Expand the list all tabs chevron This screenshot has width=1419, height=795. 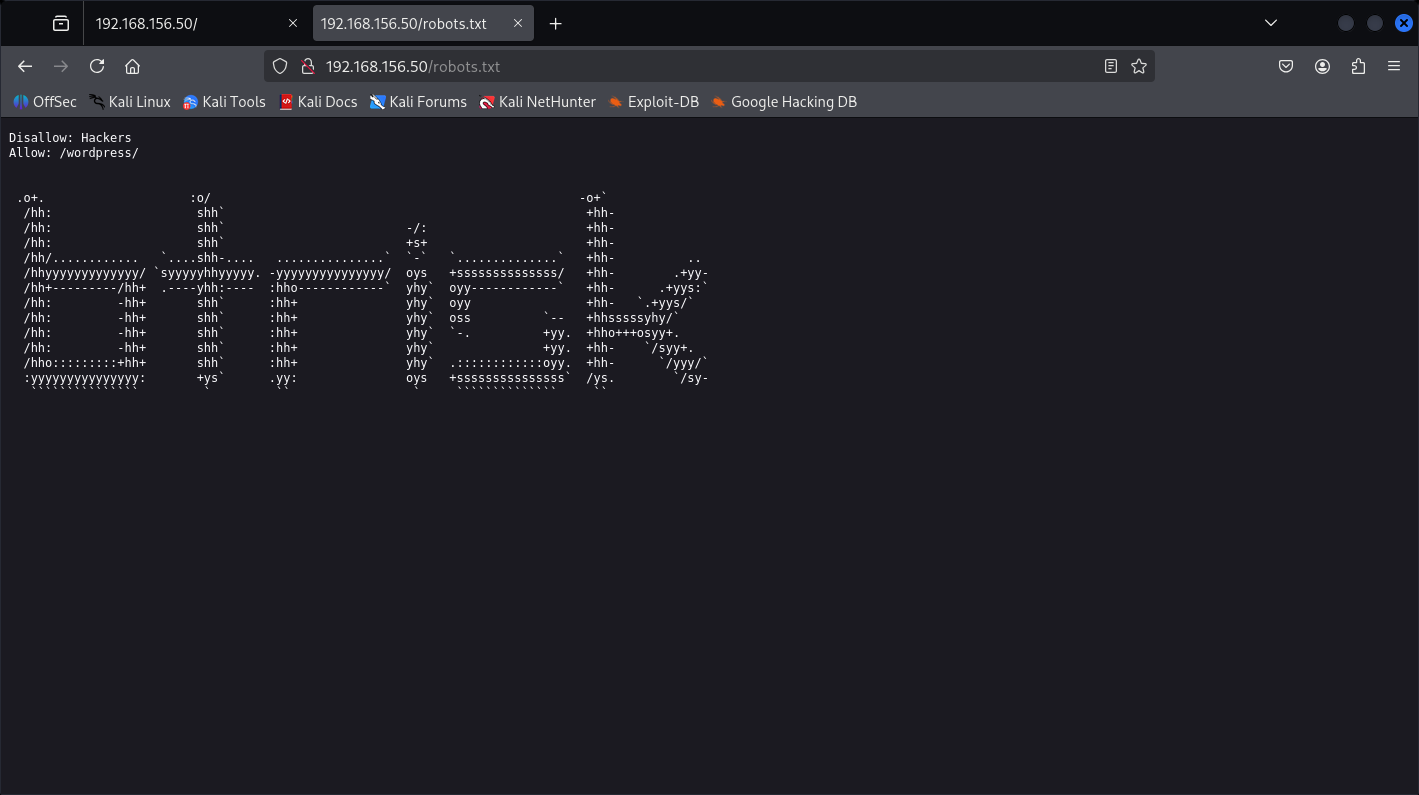[1271, 23]
